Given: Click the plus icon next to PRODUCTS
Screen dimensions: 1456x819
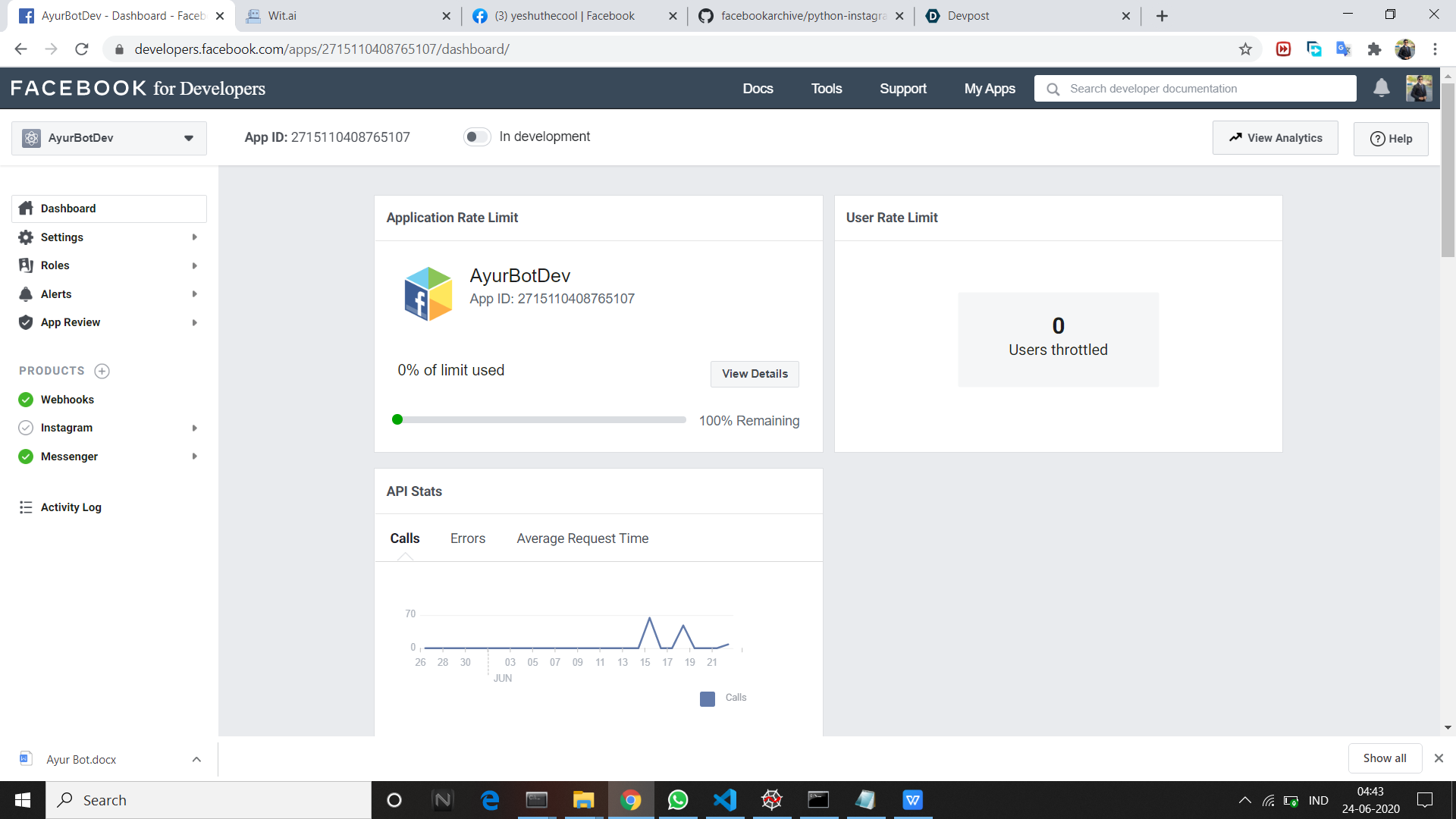Looking at the screenshot, I should (x=102, y=371).
